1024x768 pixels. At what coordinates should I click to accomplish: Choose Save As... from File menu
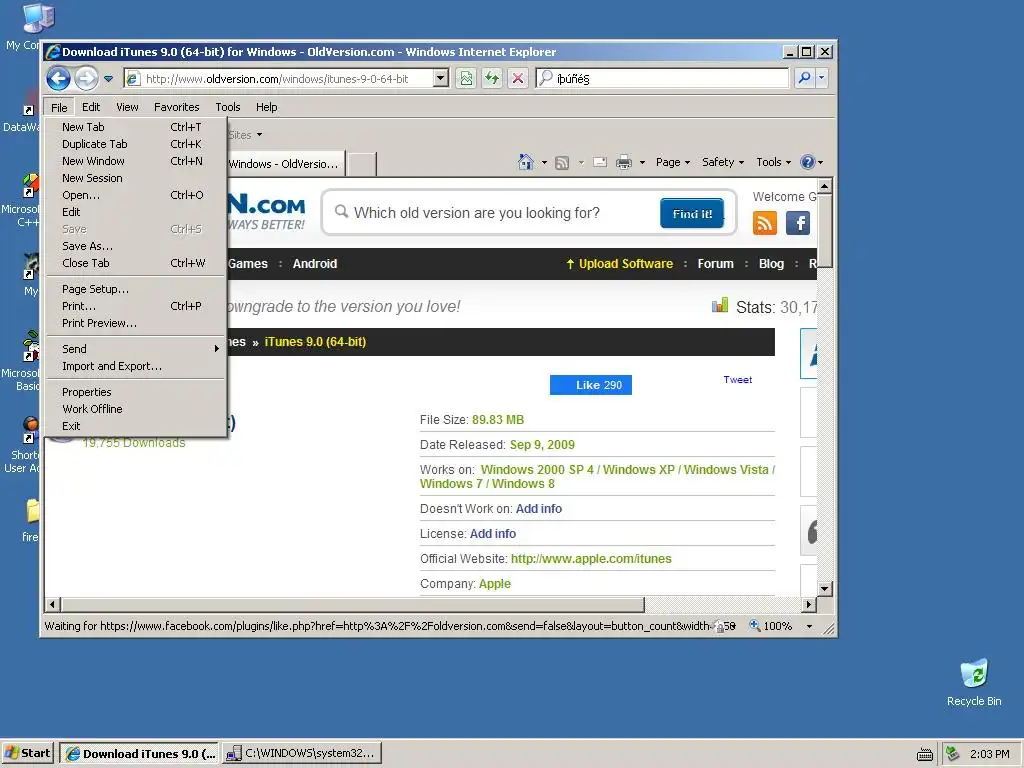coord(136,246)
